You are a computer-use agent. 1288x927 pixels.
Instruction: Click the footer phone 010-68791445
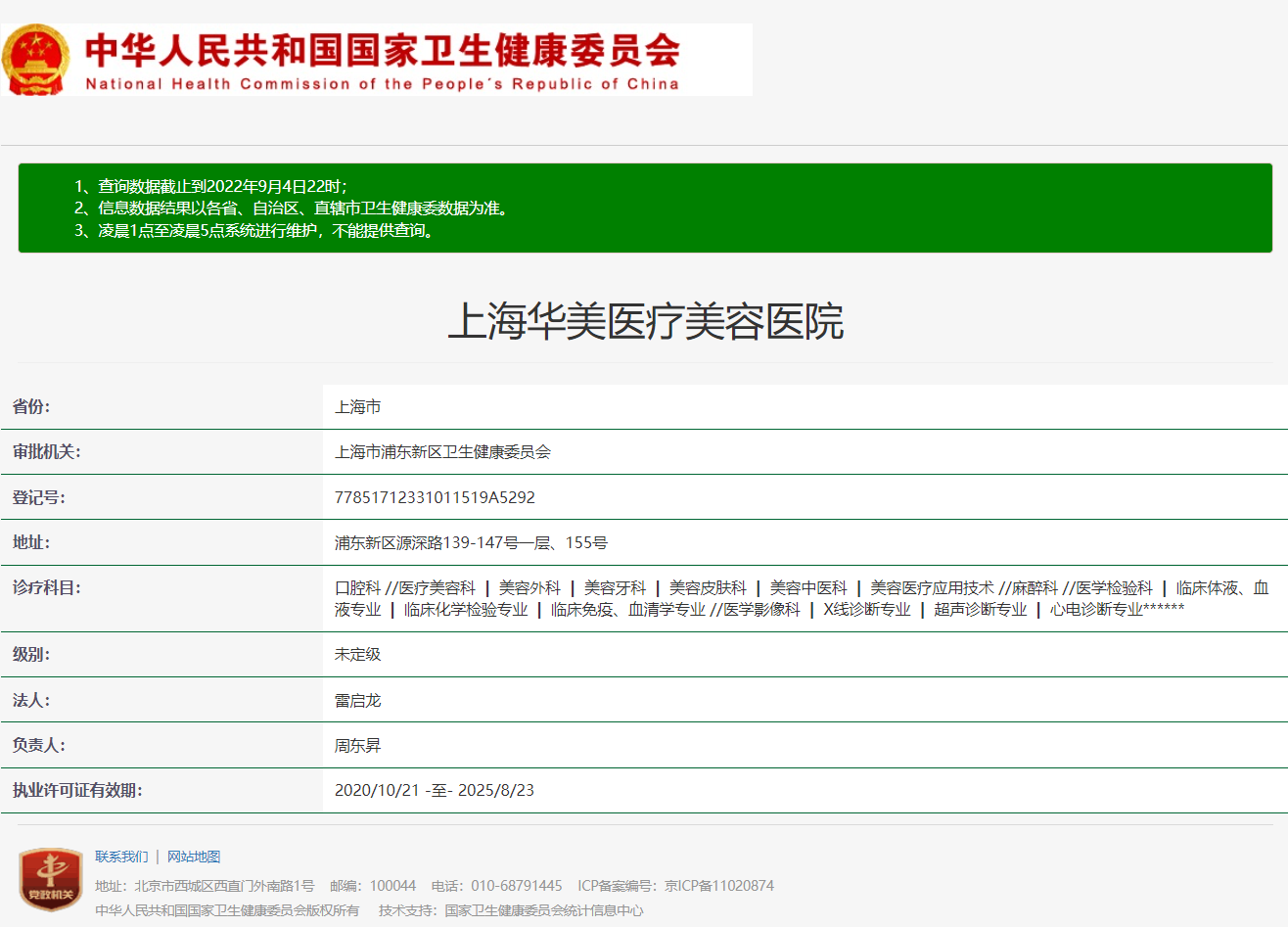(517, 886)
